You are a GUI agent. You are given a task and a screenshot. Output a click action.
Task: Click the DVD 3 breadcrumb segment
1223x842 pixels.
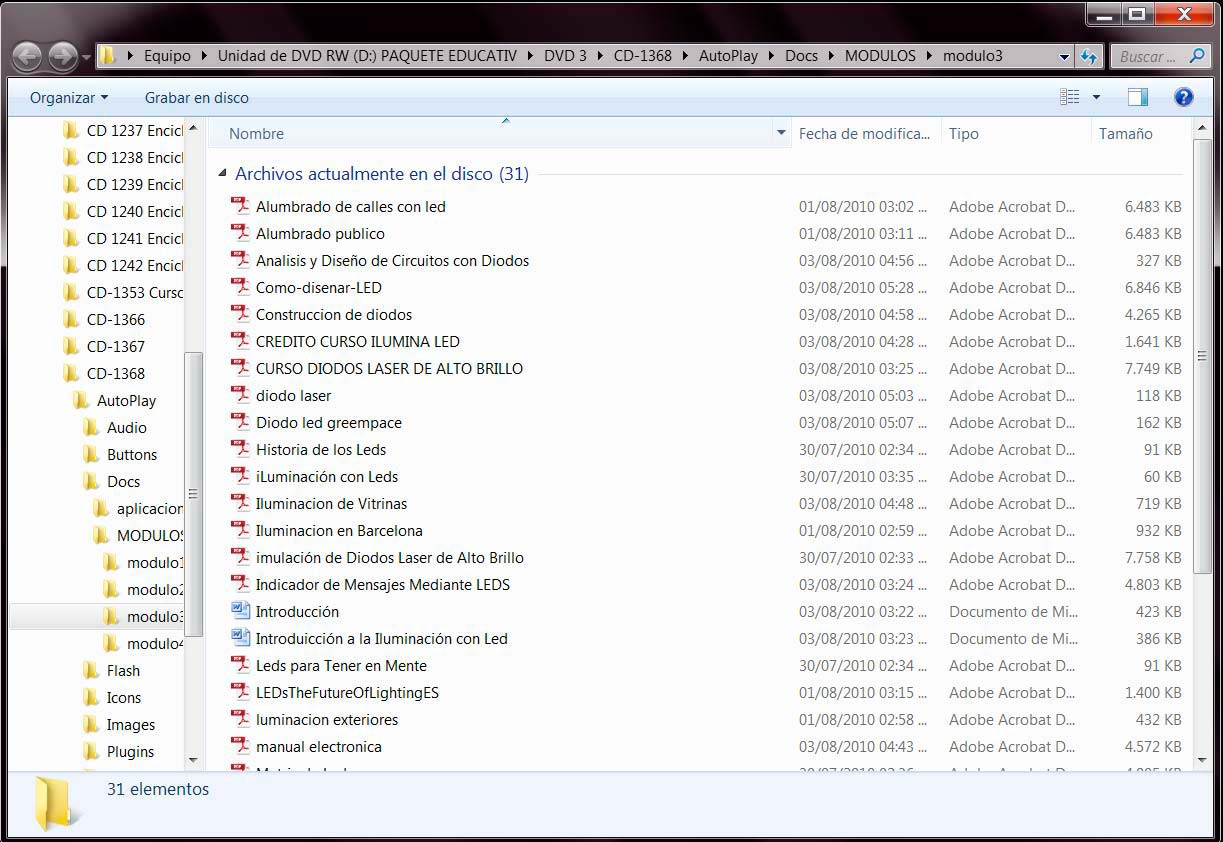(565, 56)
